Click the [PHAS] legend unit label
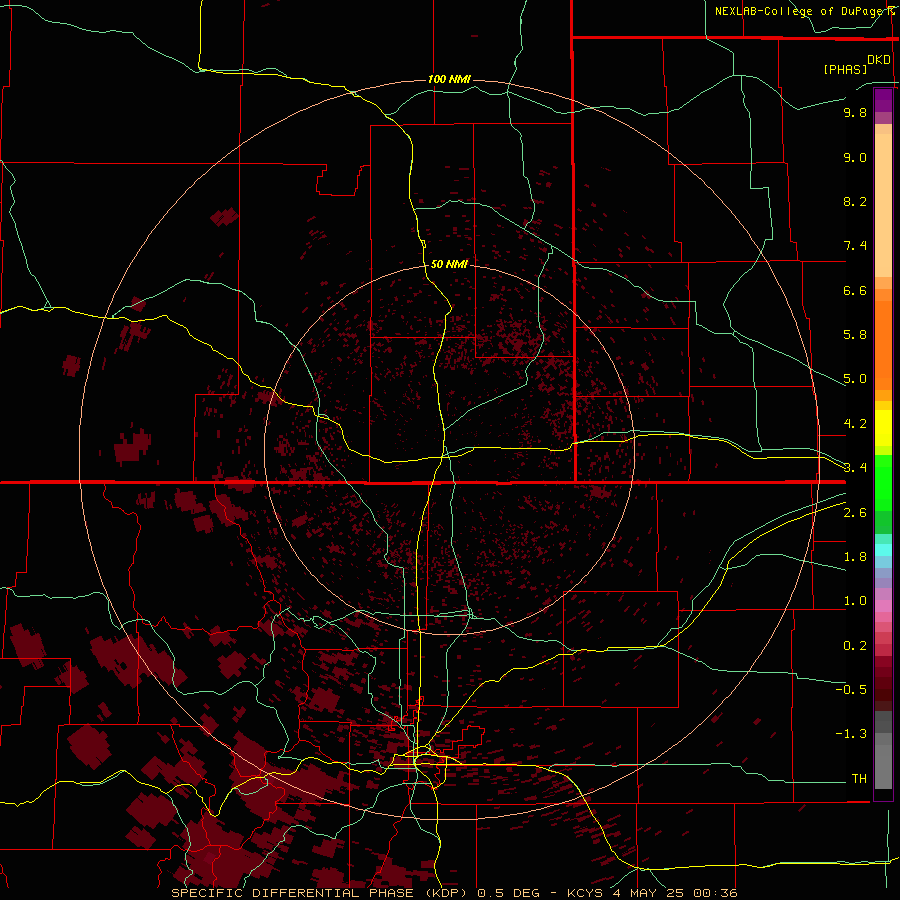The height and width of the screenshot is (900, 900). [x=845, y=69]
